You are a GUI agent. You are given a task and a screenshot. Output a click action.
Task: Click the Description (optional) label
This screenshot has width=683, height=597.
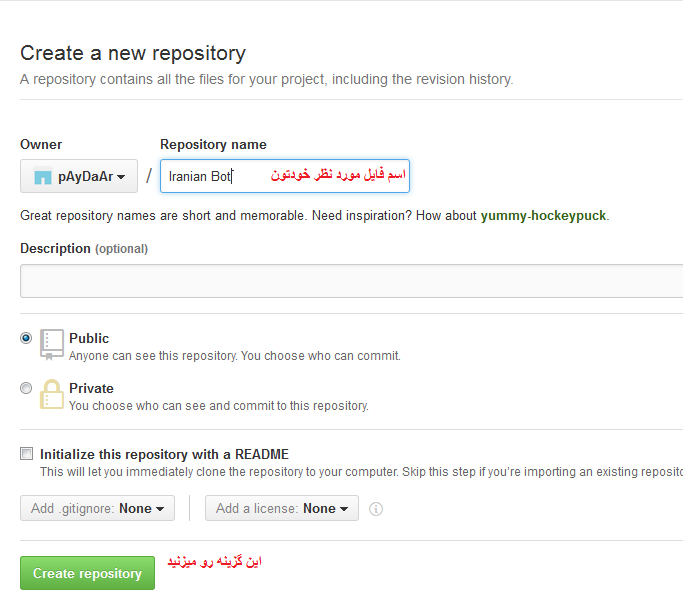pyautogui.click(x=84, y=248)
